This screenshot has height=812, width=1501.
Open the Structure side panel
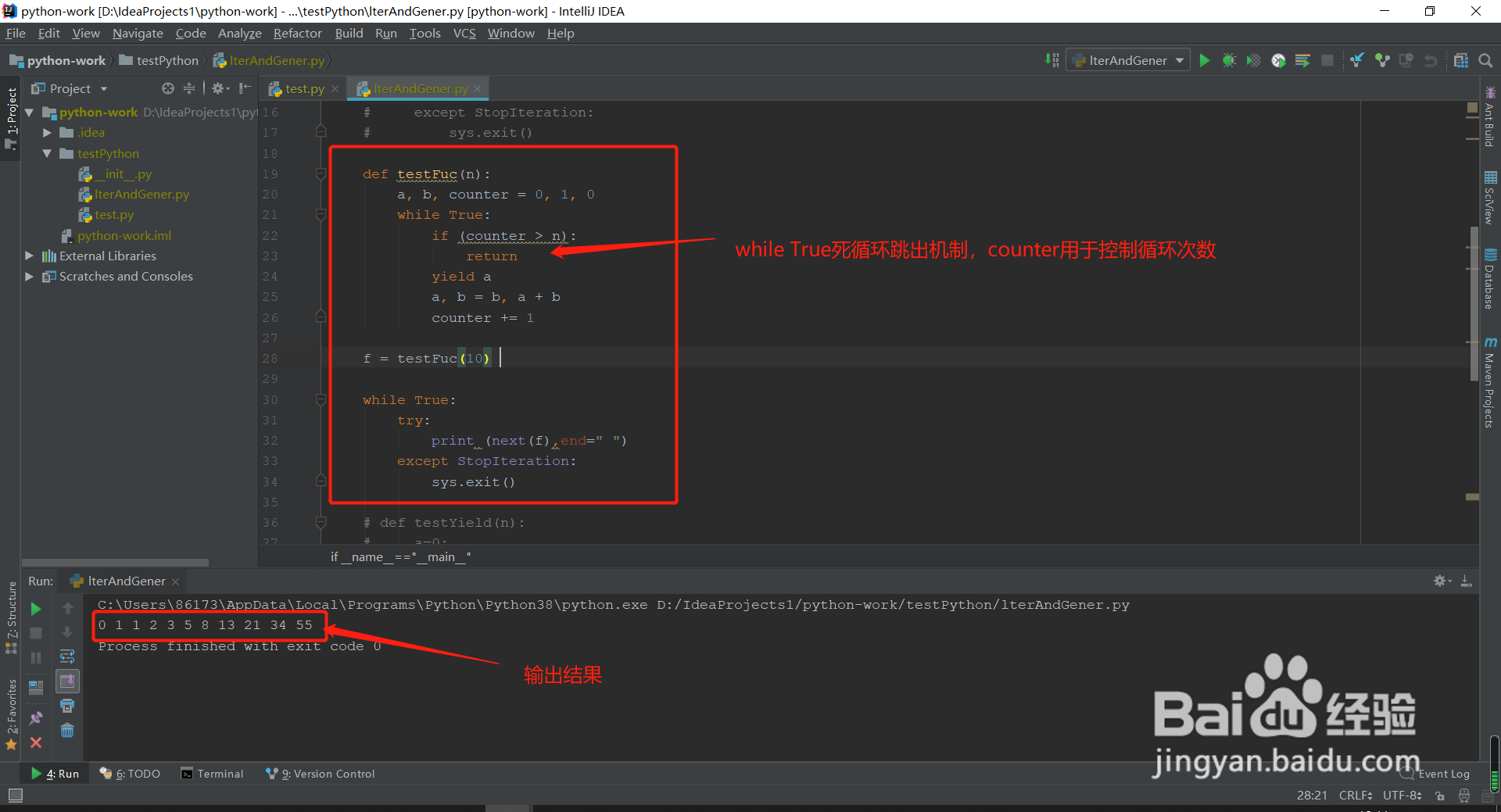[x=11, y=618]
